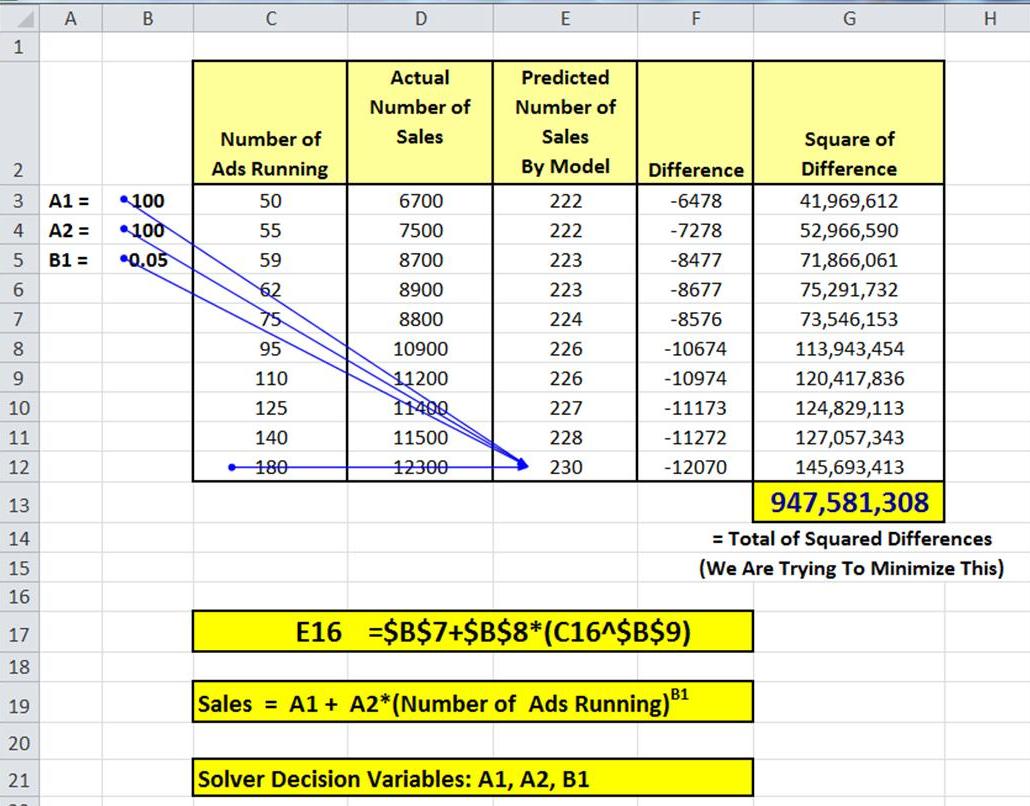1030x806 pixels.
Task: Click the Number of Ads Running header cell
Action: click(270, 123)
